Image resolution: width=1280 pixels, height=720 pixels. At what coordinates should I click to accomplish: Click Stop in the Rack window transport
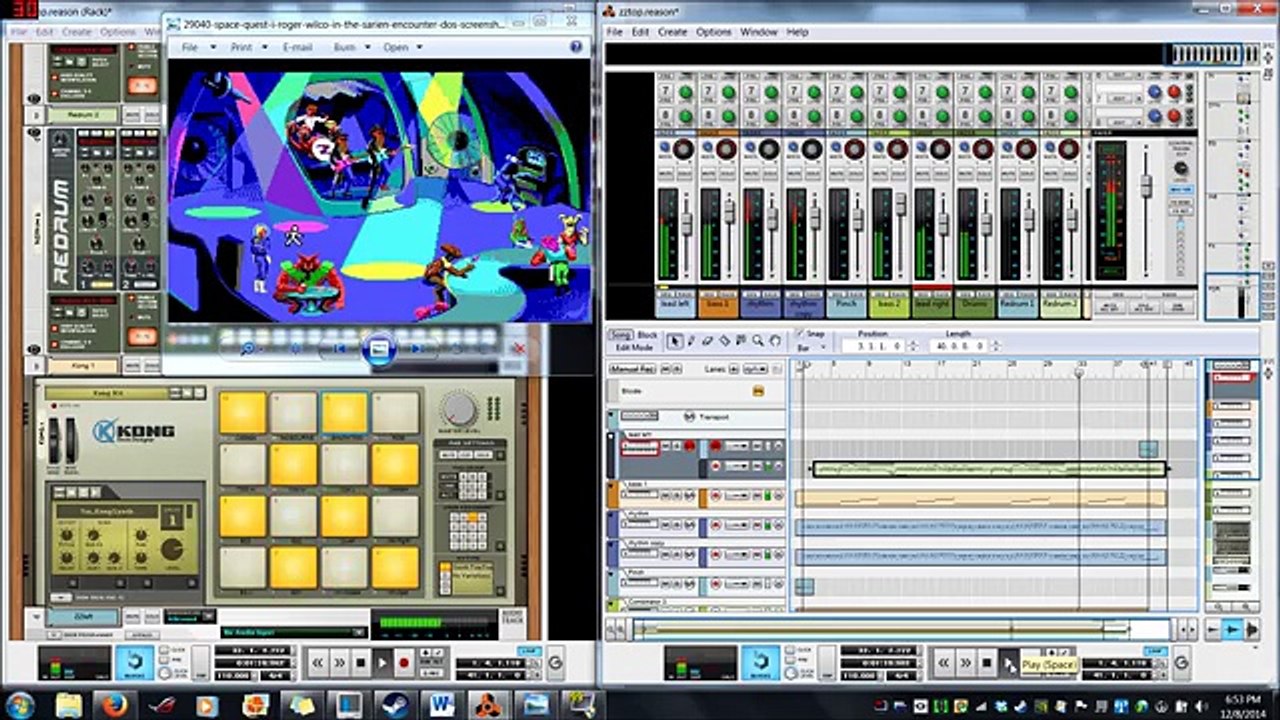pos(360,662)
